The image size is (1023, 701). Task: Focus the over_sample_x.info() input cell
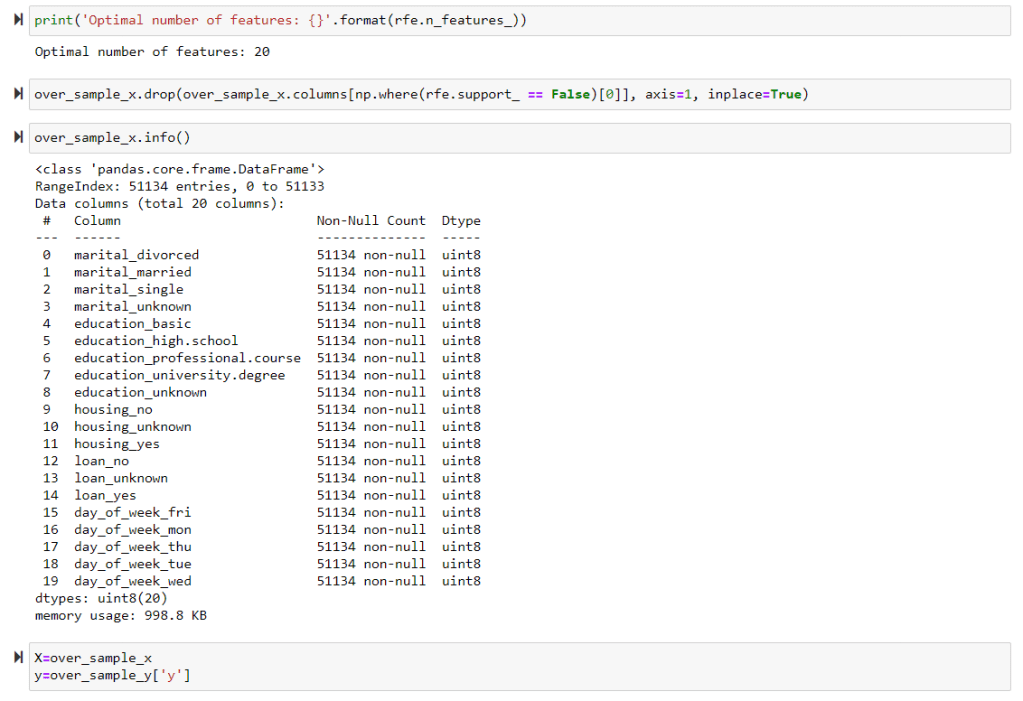500,138
